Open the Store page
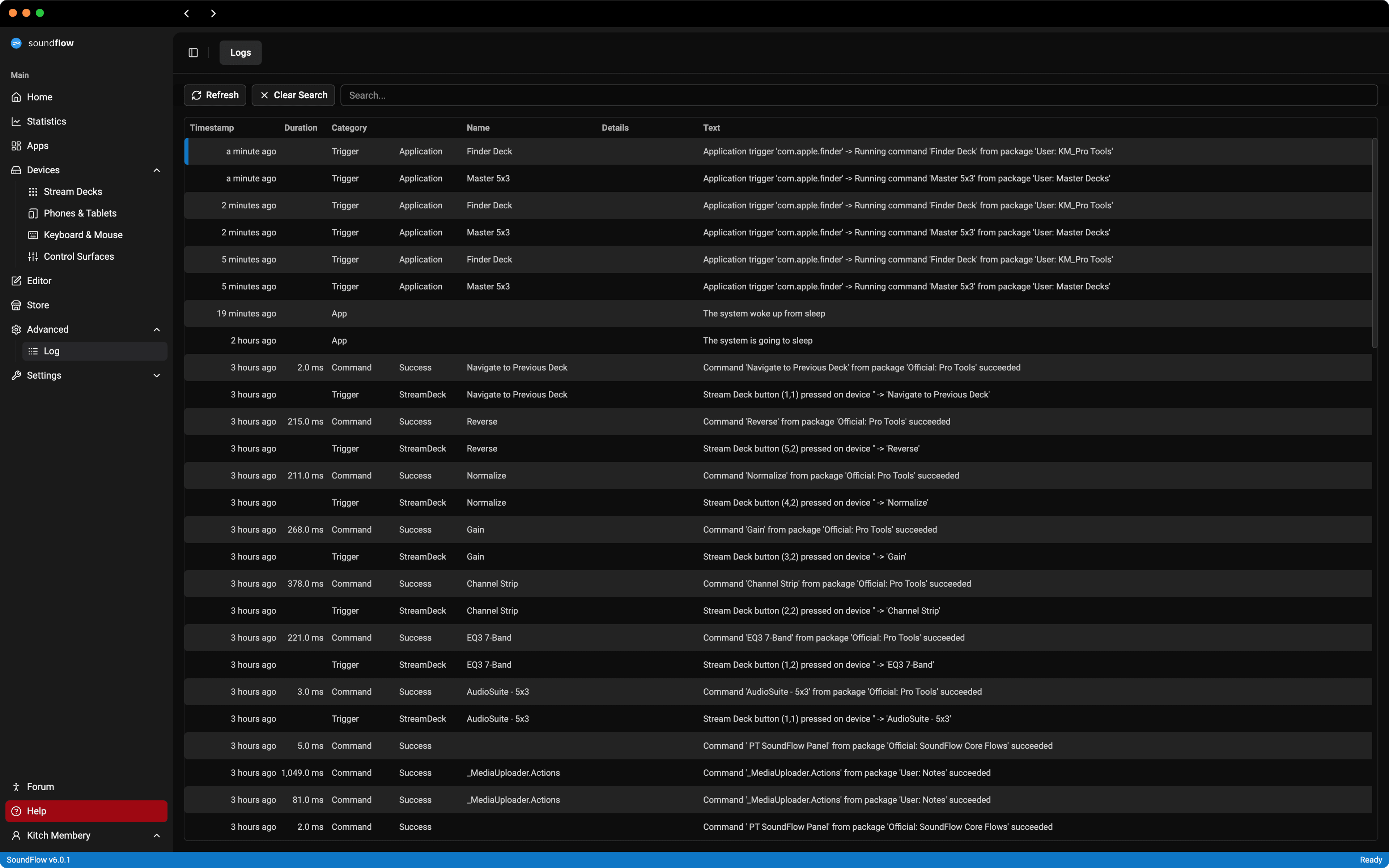1389x868 pixels. click(38, 305)
